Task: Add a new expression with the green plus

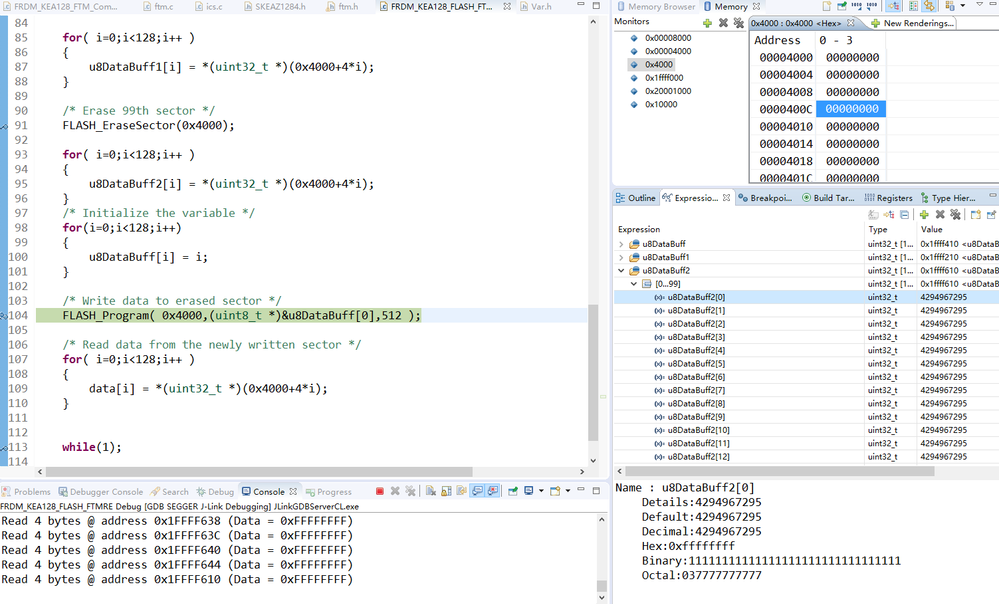Action: (x=924, y=215)
